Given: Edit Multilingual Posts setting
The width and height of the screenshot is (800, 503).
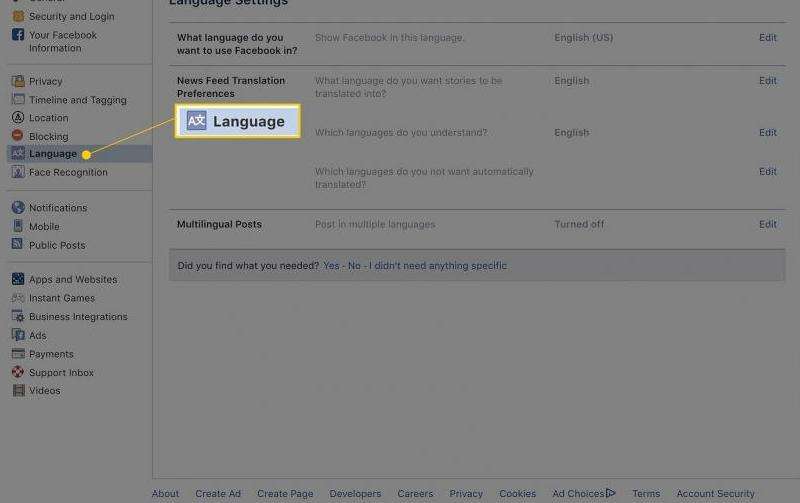Looking at the screenshot, I should tap(767, 224).
